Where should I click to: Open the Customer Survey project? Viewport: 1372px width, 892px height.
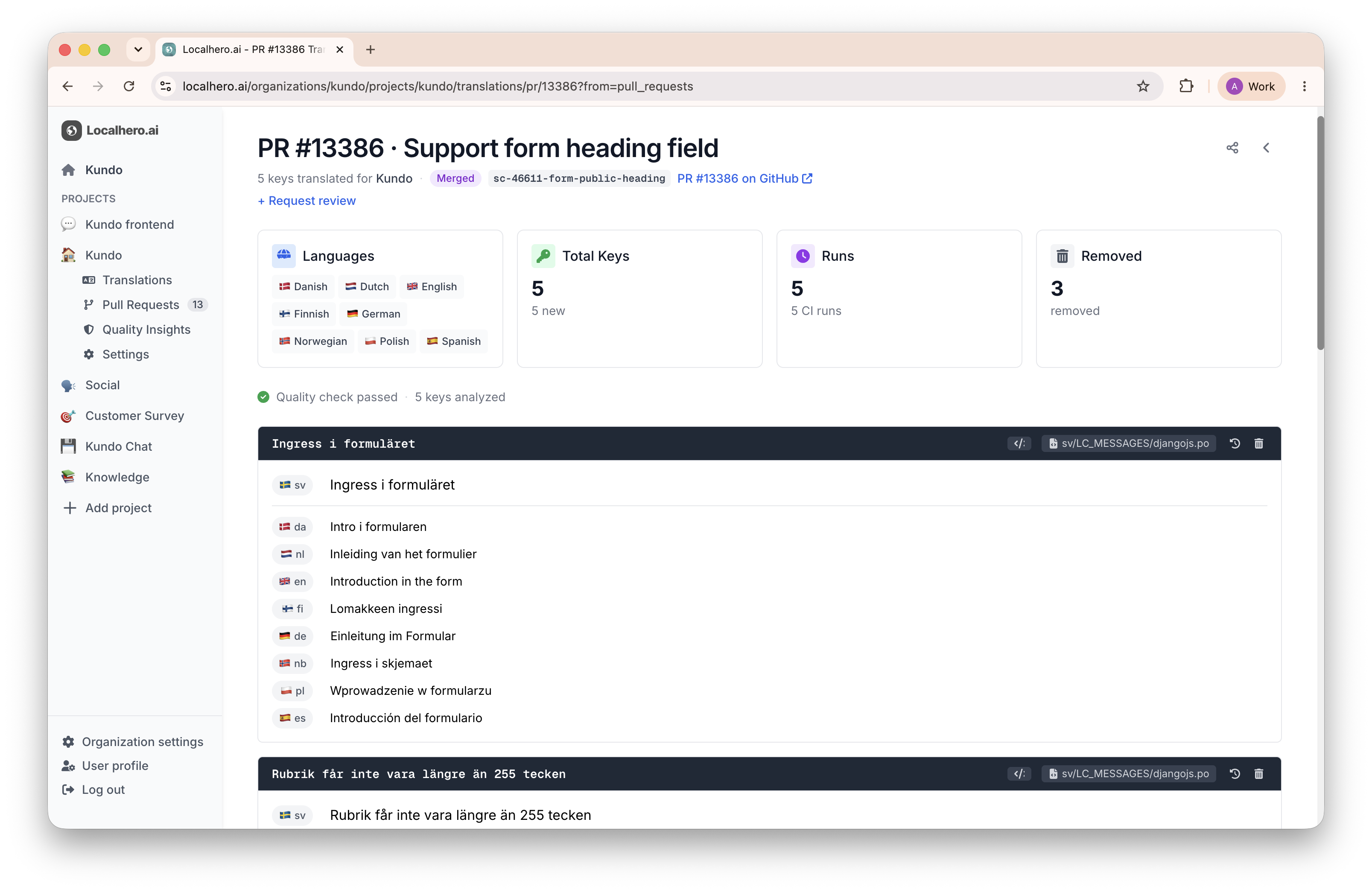[123, 416]
